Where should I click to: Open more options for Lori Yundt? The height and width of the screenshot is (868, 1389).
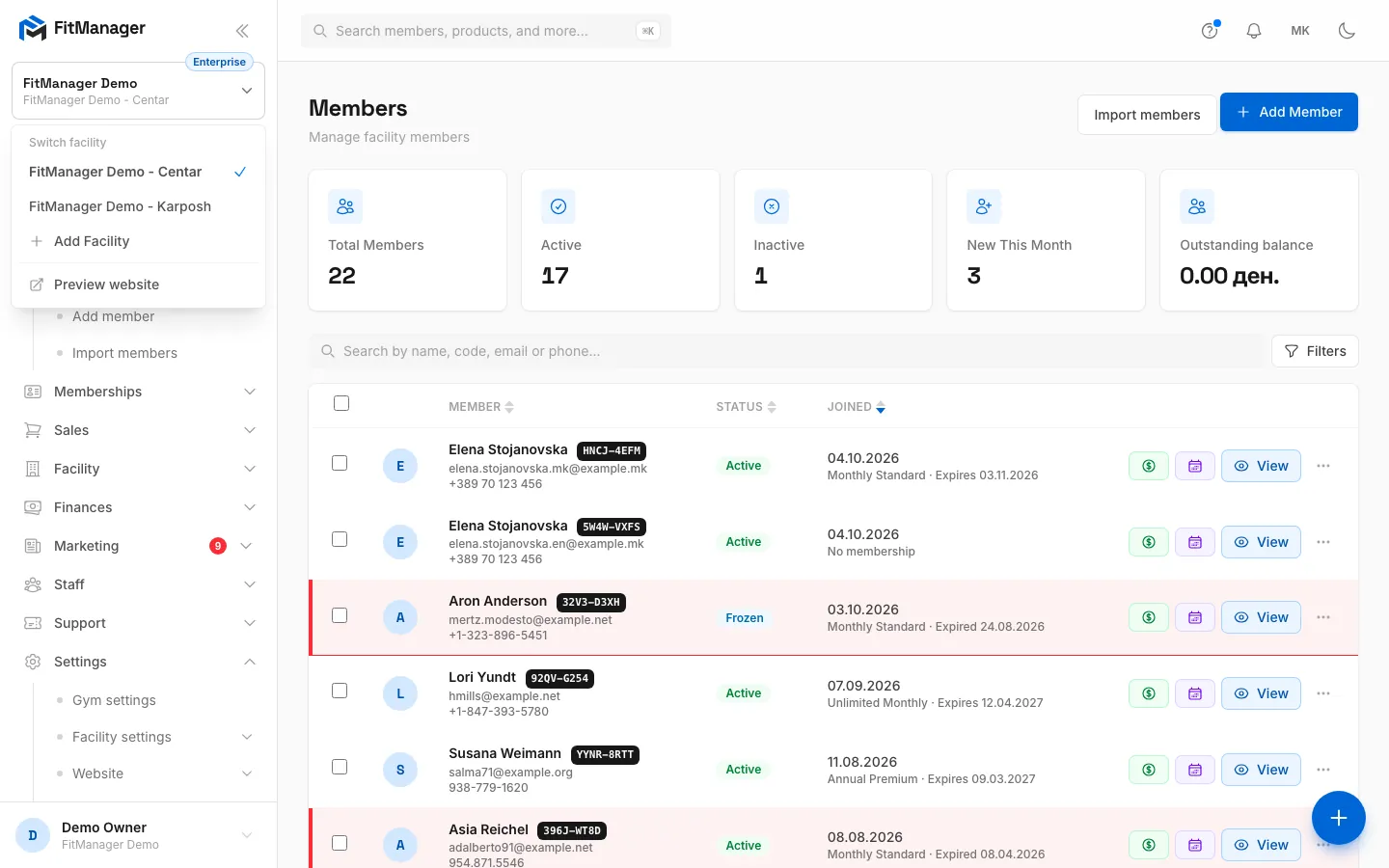point(1323,693)
